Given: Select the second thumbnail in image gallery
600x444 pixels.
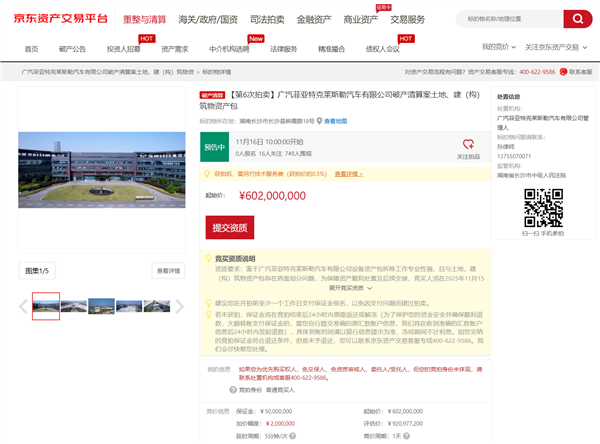Looking at the screenshot, I should 73,306.
